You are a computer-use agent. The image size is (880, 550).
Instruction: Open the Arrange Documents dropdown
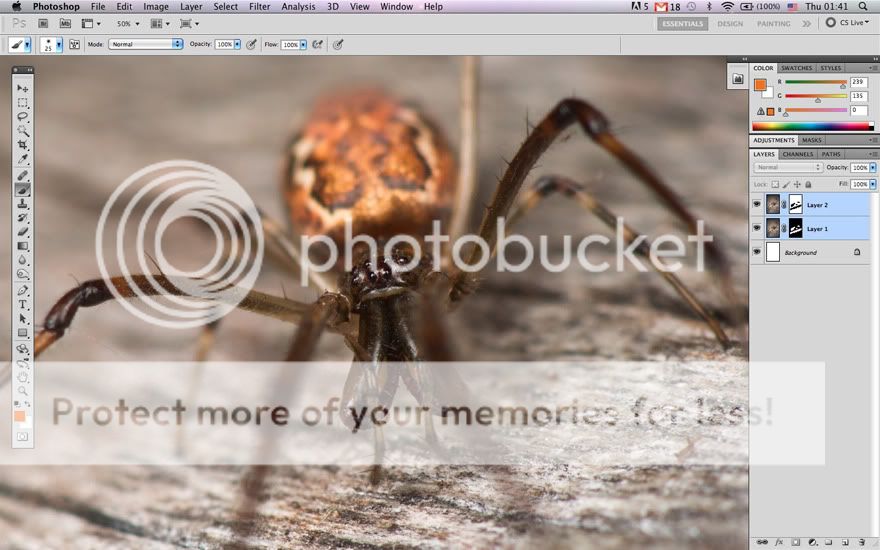point(159,24)
